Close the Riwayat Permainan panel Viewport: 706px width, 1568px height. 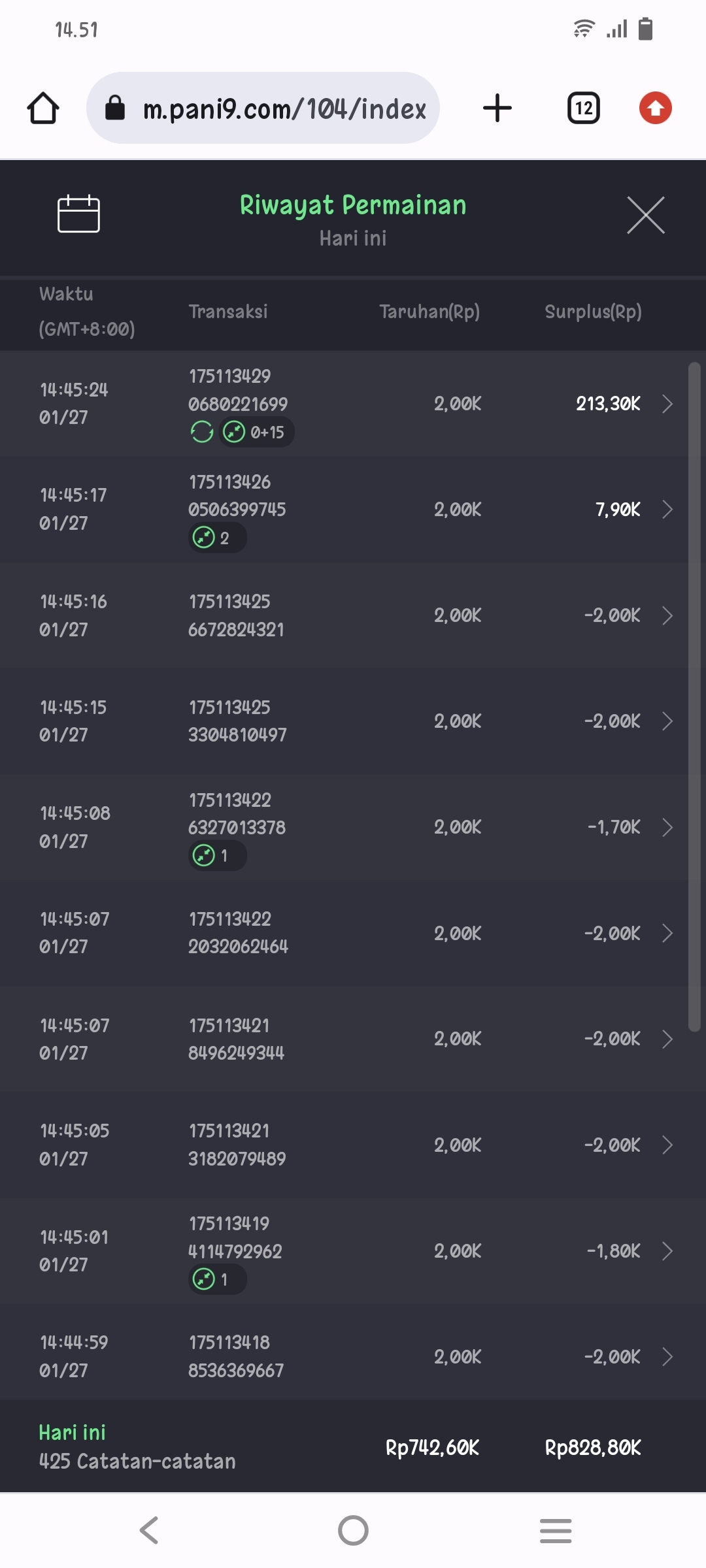pyautogui.click(x=646, y=215)
